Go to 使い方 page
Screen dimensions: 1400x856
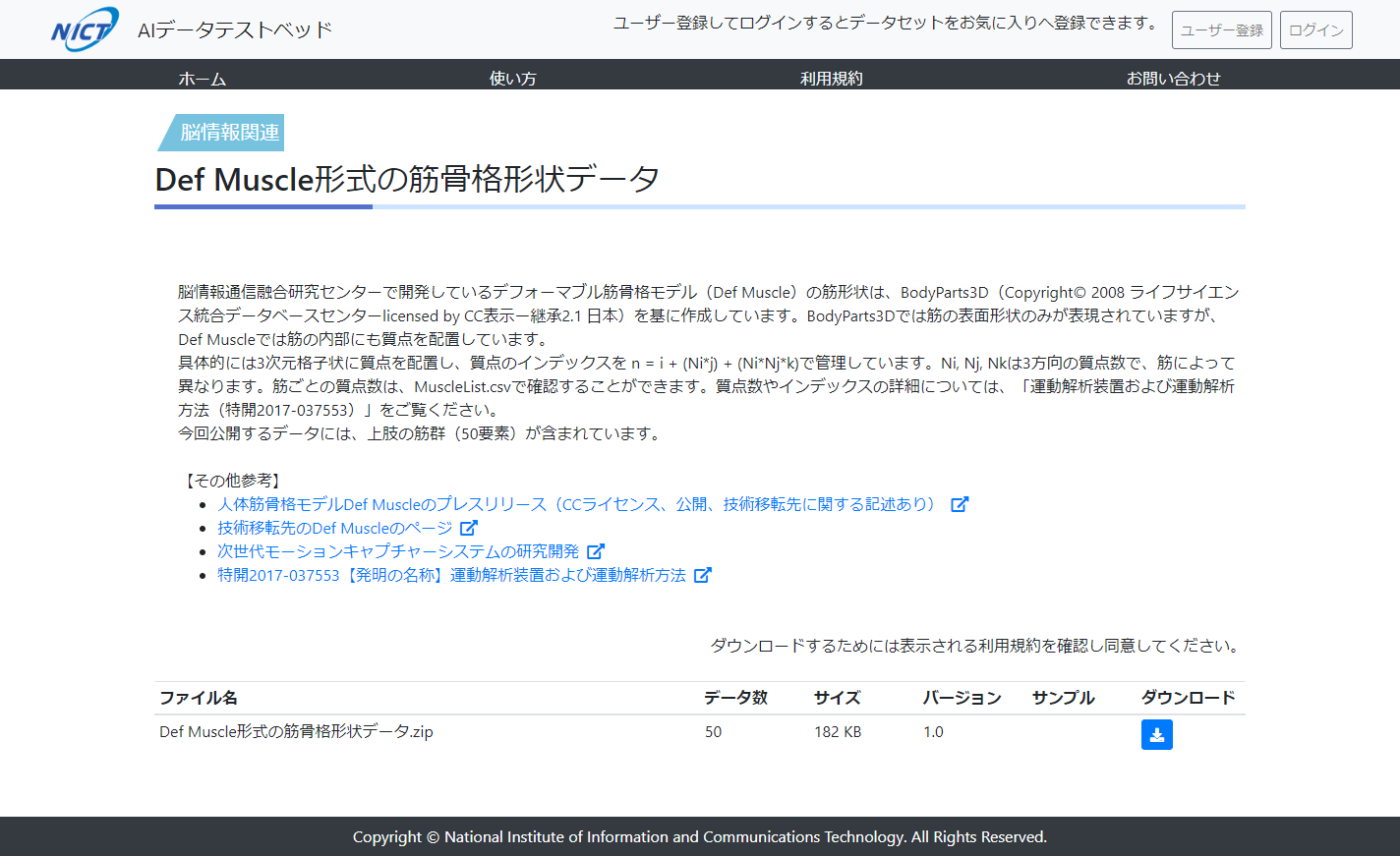click(x=513, y=79)
